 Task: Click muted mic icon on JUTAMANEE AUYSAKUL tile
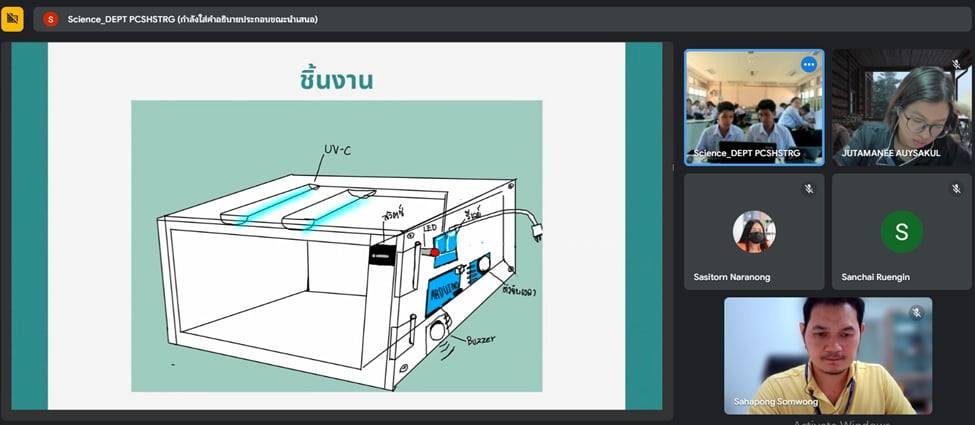[x=956, y=65]
